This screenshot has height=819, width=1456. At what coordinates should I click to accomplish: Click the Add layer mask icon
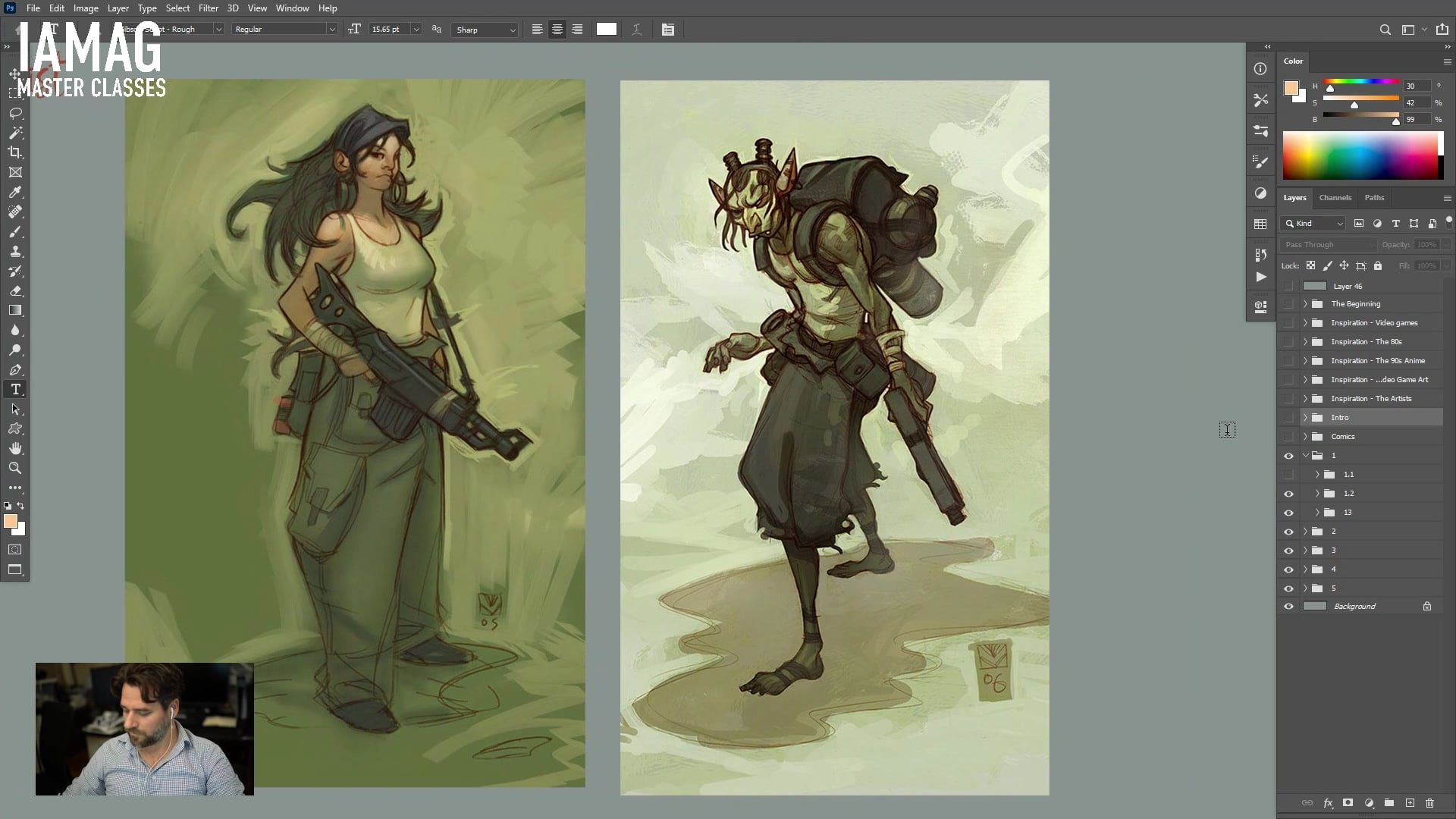pyautogui.click(x=1348, y=802)
